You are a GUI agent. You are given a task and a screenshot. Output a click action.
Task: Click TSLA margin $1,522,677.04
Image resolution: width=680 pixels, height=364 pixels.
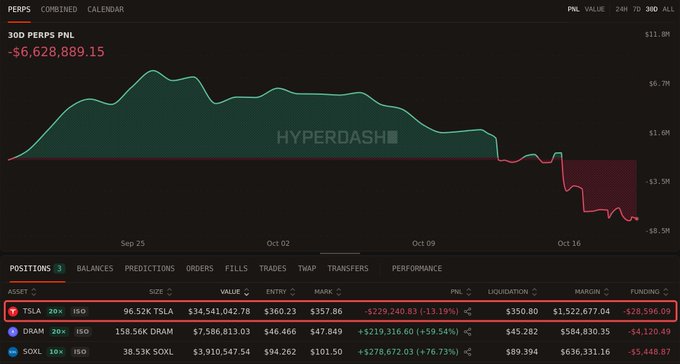581,312
